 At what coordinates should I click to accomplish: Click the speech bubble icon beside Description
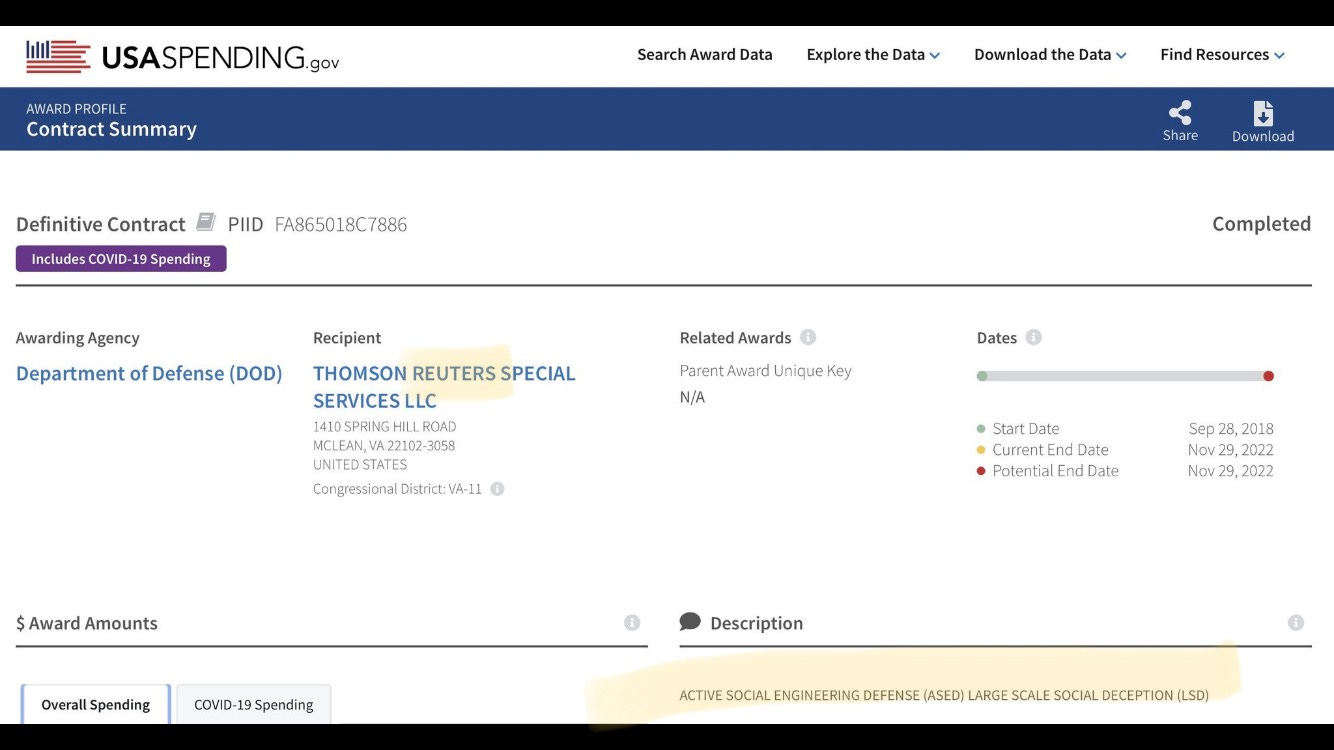690,622
